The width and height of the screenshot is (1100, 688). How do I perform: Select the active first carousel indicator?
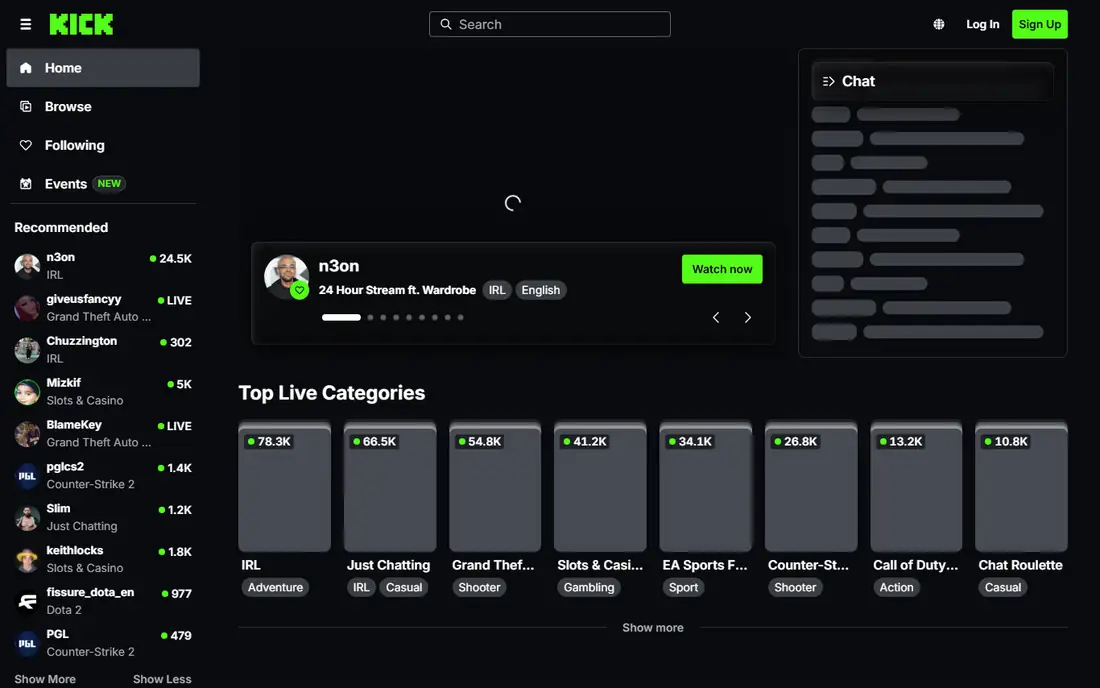[341, 318]
